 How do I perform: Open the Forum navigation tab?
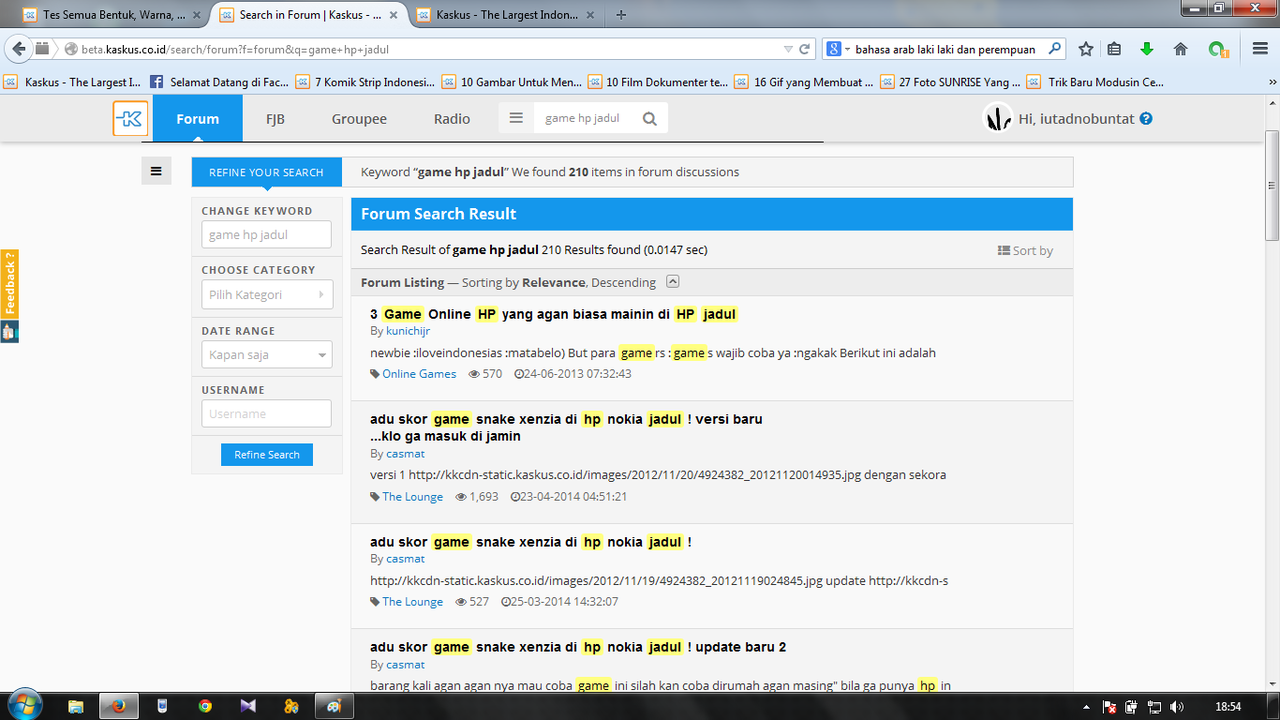[198, 118]
